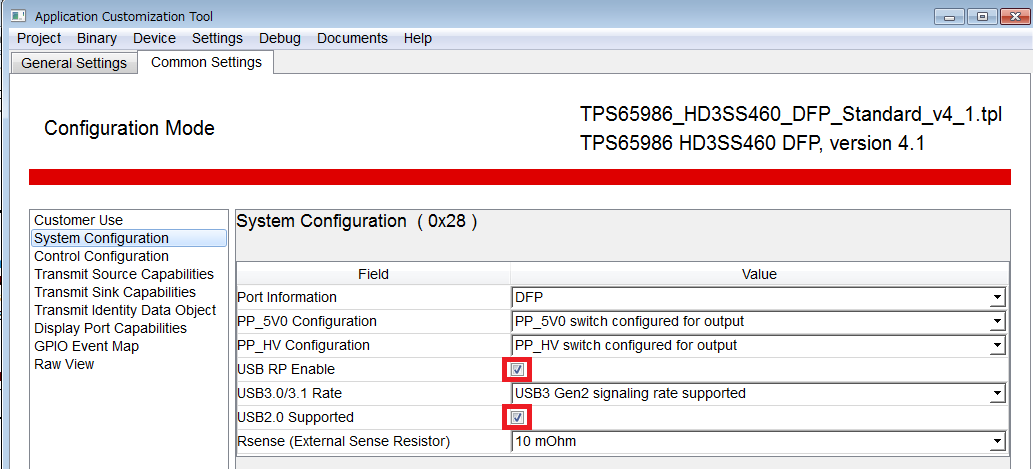Select Control Configuration in the list
This screenshot has width=1033, height=469.
(101, 256)
